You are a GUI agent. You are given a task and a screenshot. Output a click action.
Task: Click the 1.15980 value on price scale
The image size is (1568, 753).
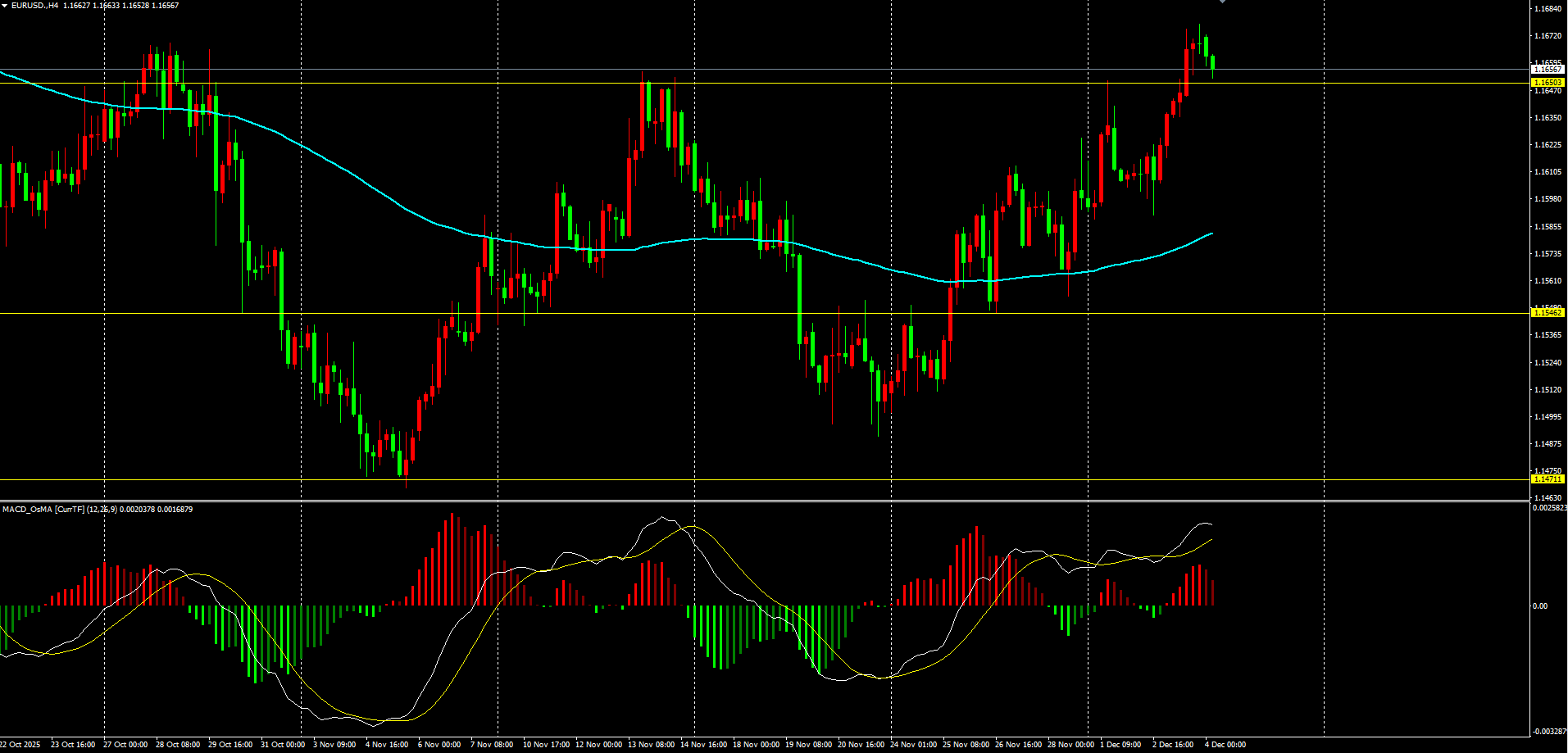coord(1547,199)
